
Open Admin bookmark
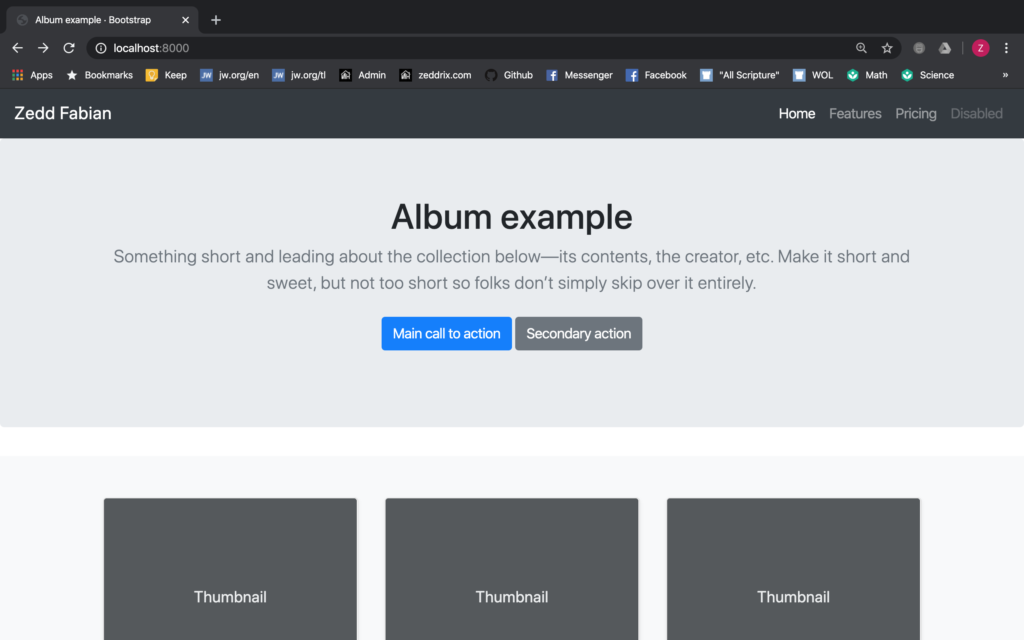(362, 75)
